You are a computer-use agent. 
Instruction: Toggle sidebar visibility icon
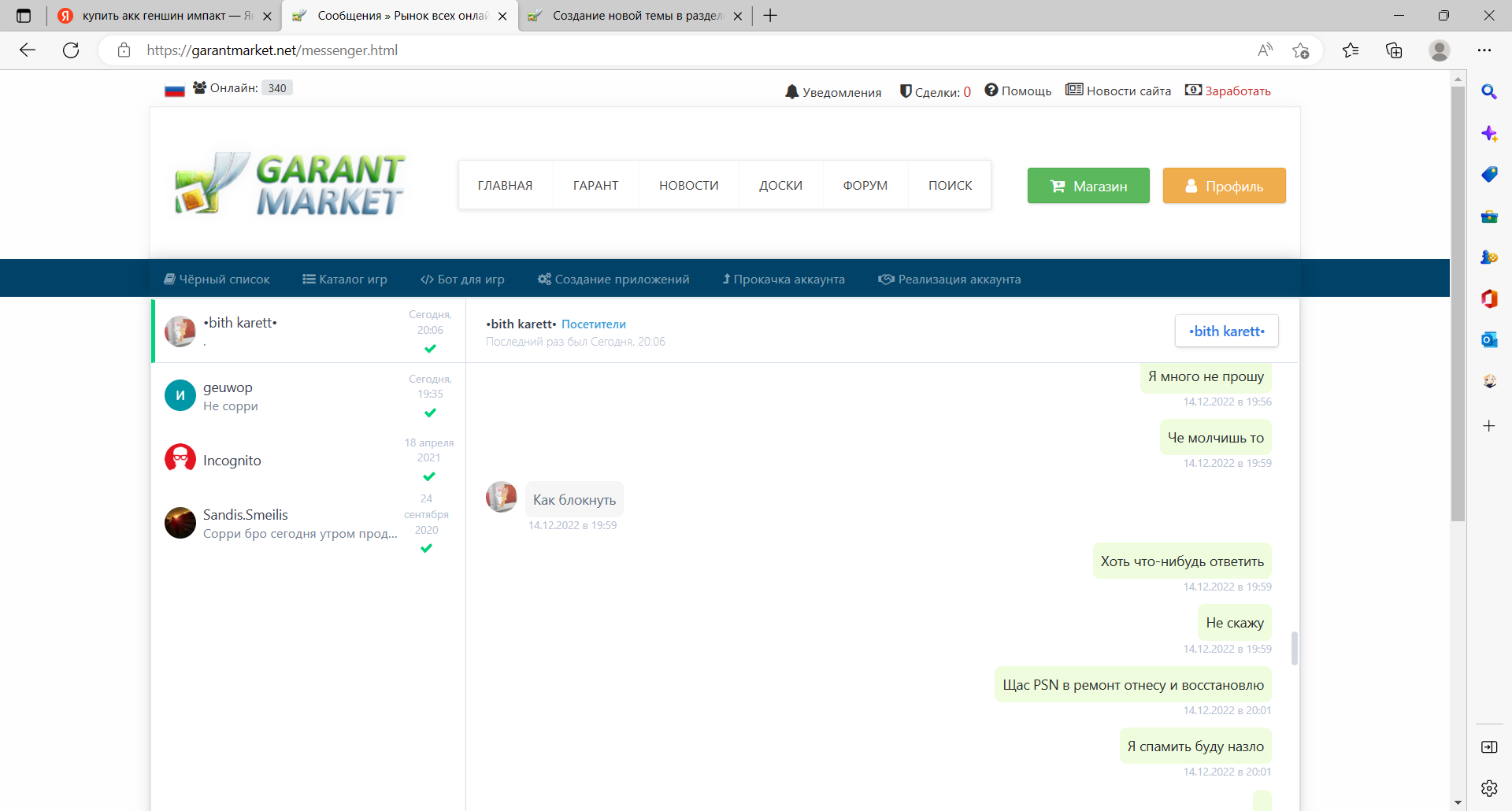[x=1489, y=747]
